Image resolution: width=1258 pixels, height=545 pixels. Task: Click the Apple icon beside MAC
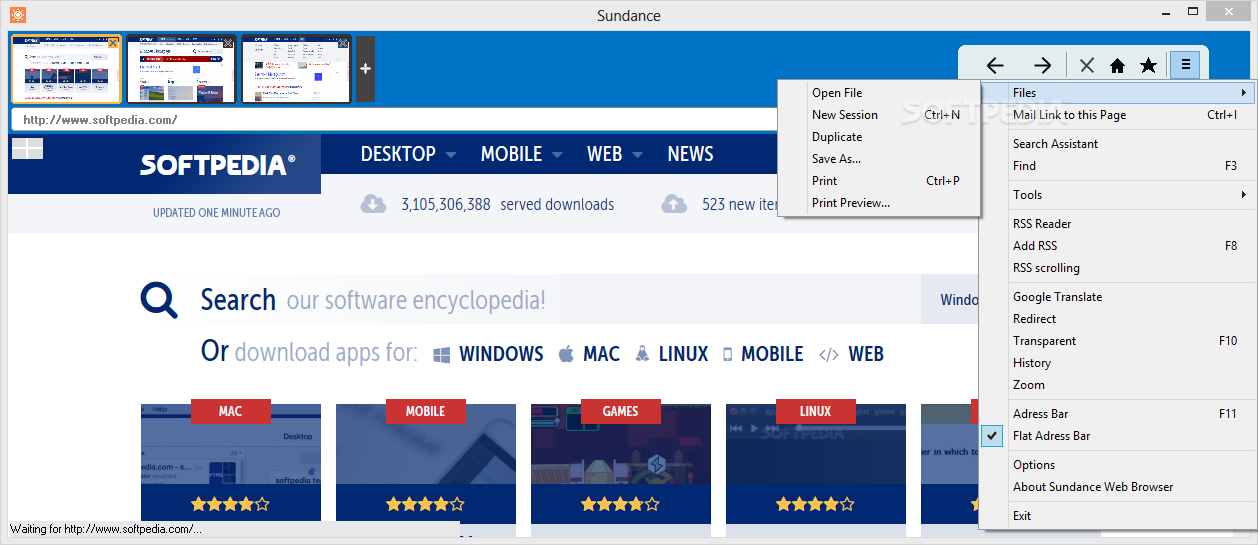pyautogui.click(x=566, y=354)
